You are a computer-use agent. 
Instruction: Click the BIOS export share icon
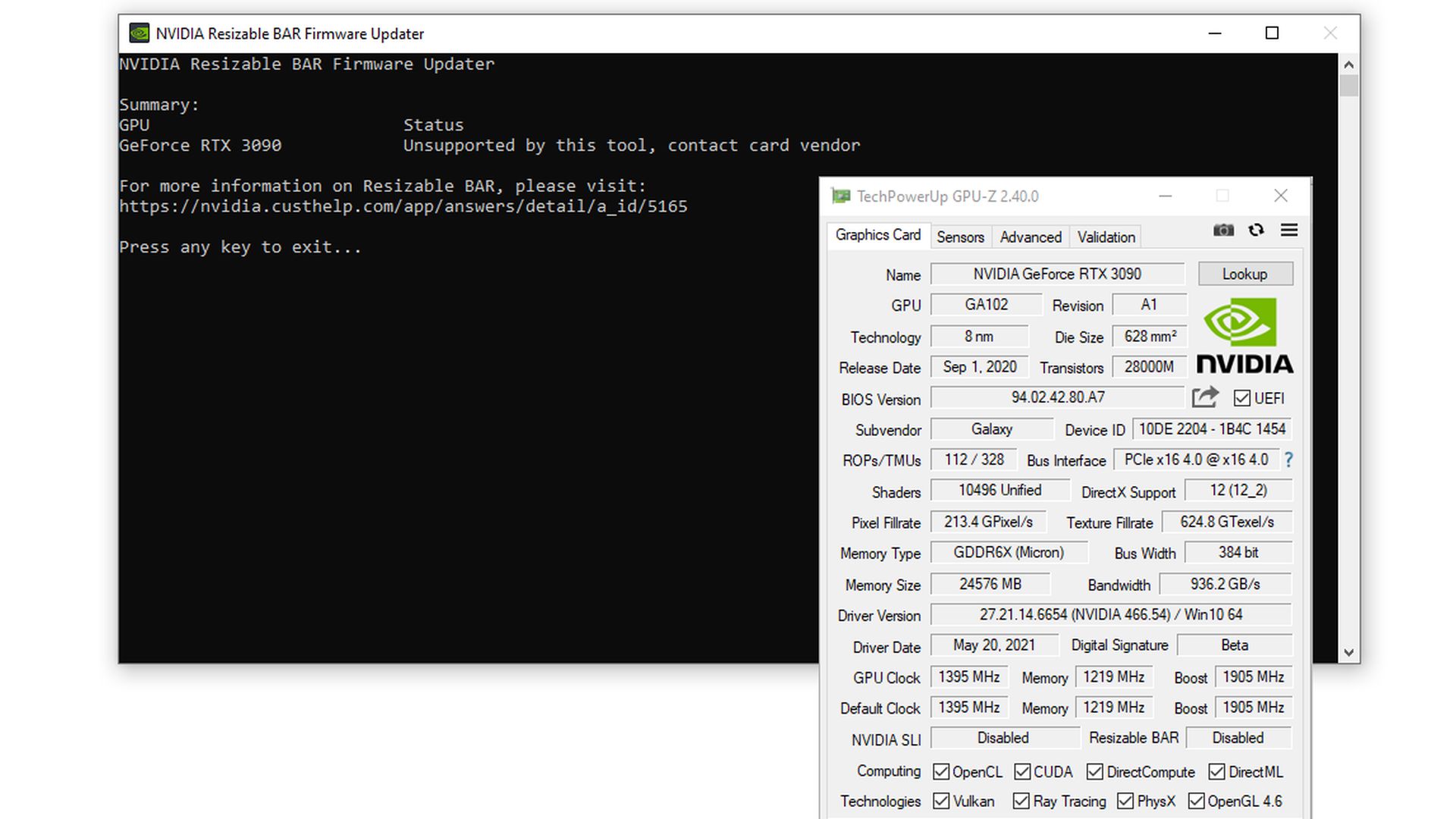pos(1204,397)
